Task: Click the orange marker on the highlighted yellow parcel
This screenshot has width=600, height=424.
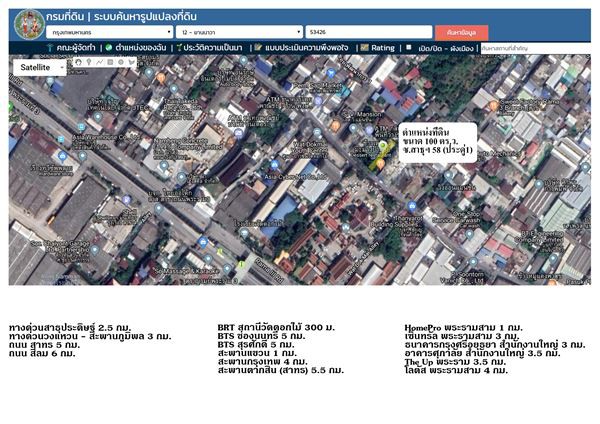Action: [380, 164]
